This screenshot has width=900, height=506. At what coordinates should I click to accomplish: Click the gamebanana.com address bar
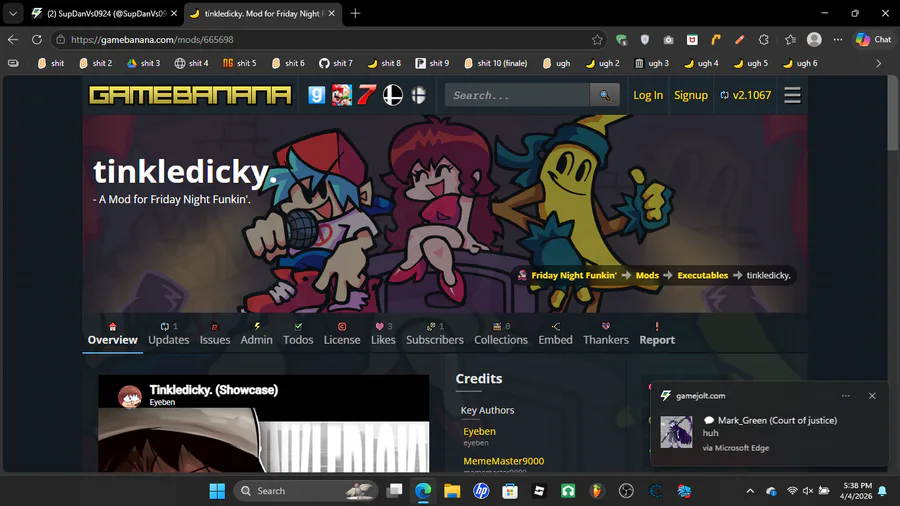[327, 40]
